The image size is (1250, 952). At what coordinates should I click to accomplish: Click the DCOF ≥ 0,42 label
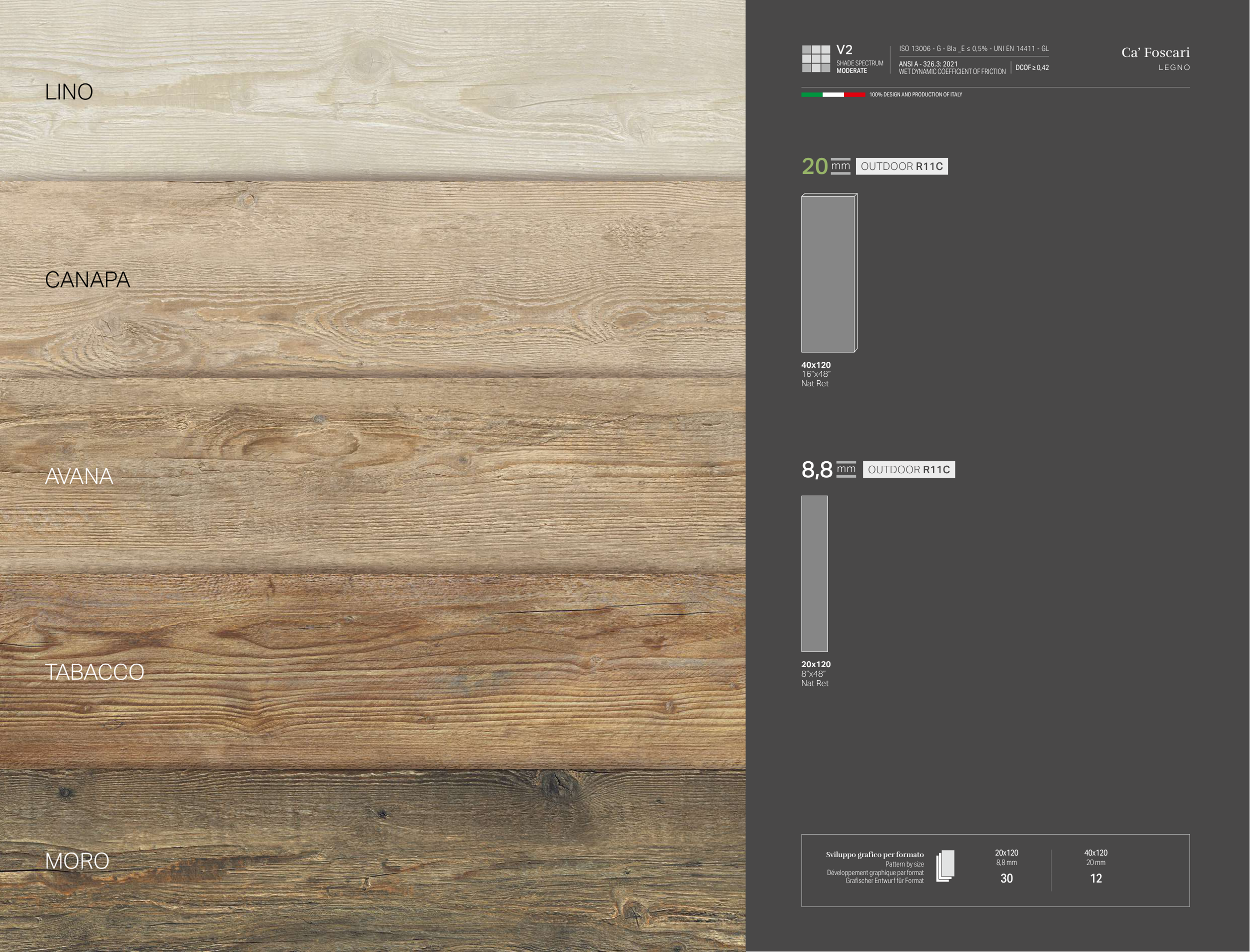1031,67
